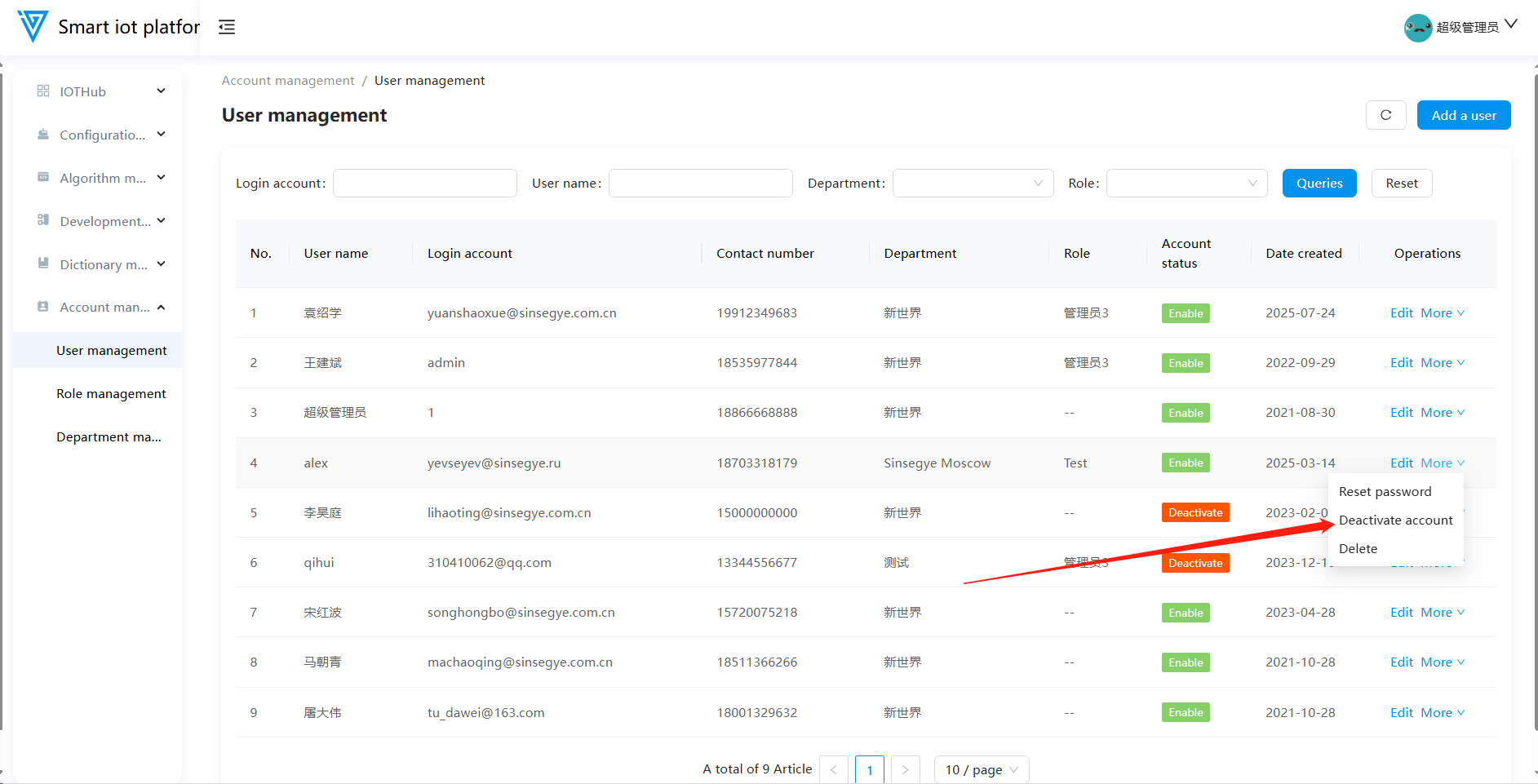
Task: Click the IOTHub grid icon in sidebar
Action: pyautogui.click(x=43, y=91)
